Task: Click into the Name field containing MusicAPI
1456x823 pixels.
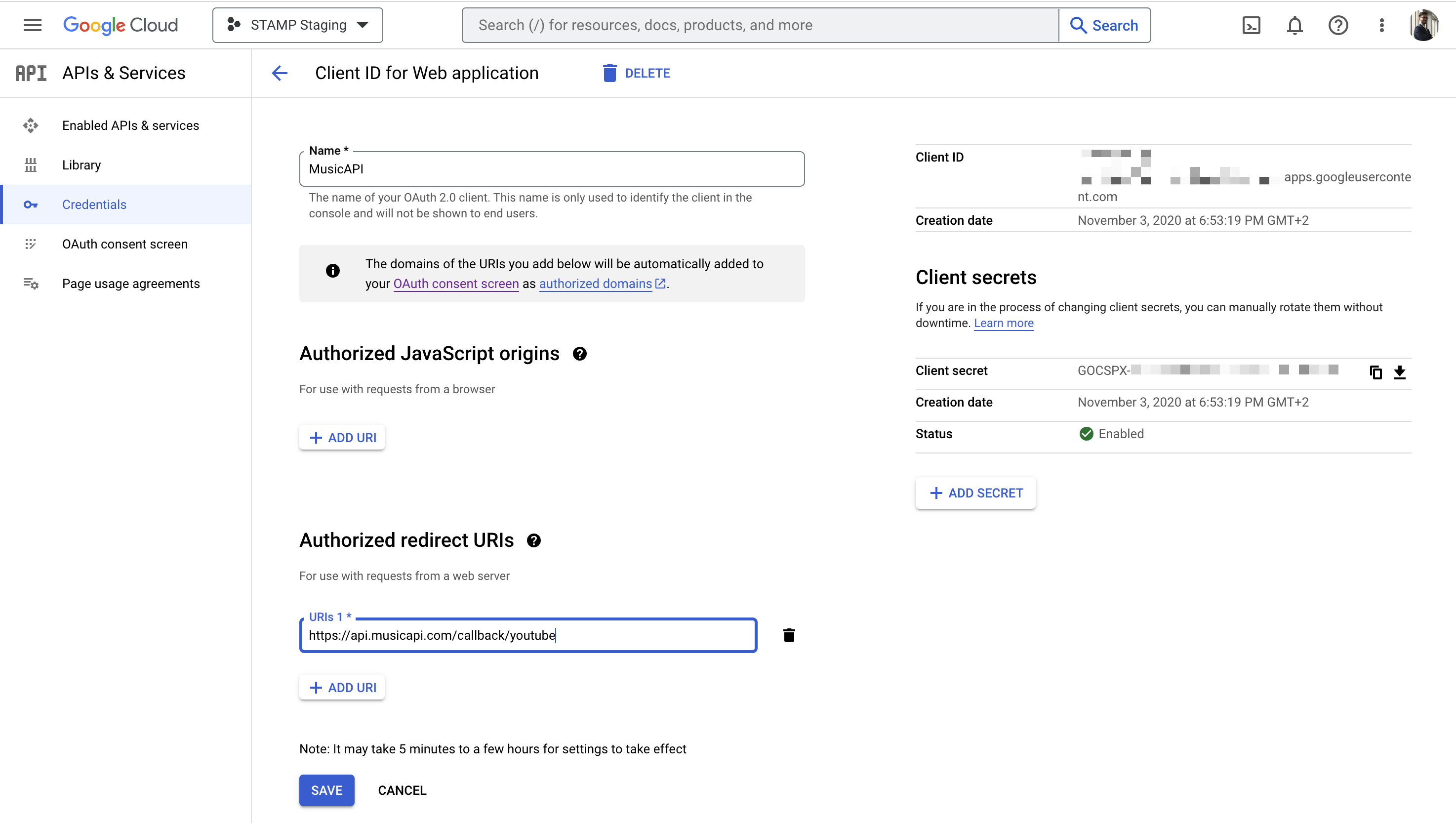Action: (x=552, y=169)
